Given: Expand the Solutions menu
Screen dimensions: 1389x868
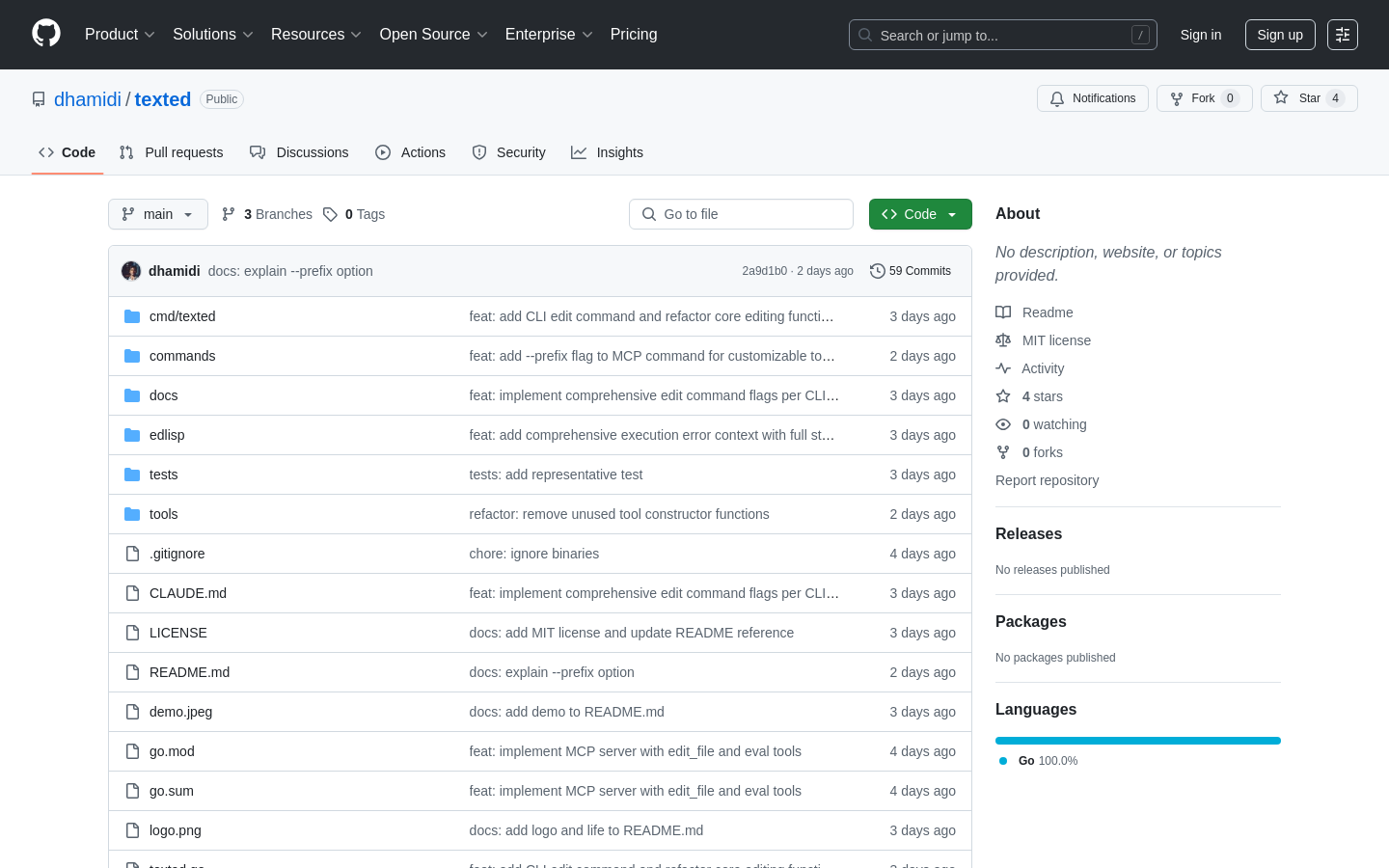Looking at the screenshot, I should (x=213, y=35).
